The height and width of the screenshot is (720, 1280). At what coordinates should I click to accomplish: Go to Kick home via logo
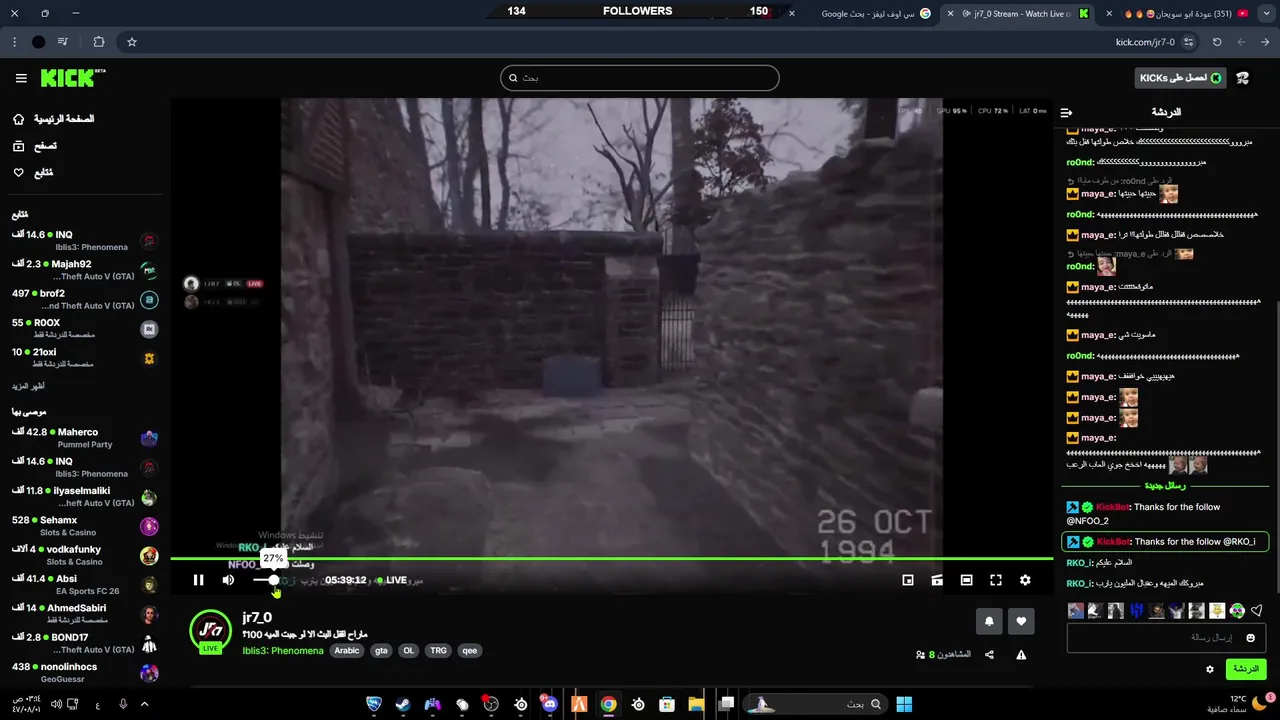(72, 78)
